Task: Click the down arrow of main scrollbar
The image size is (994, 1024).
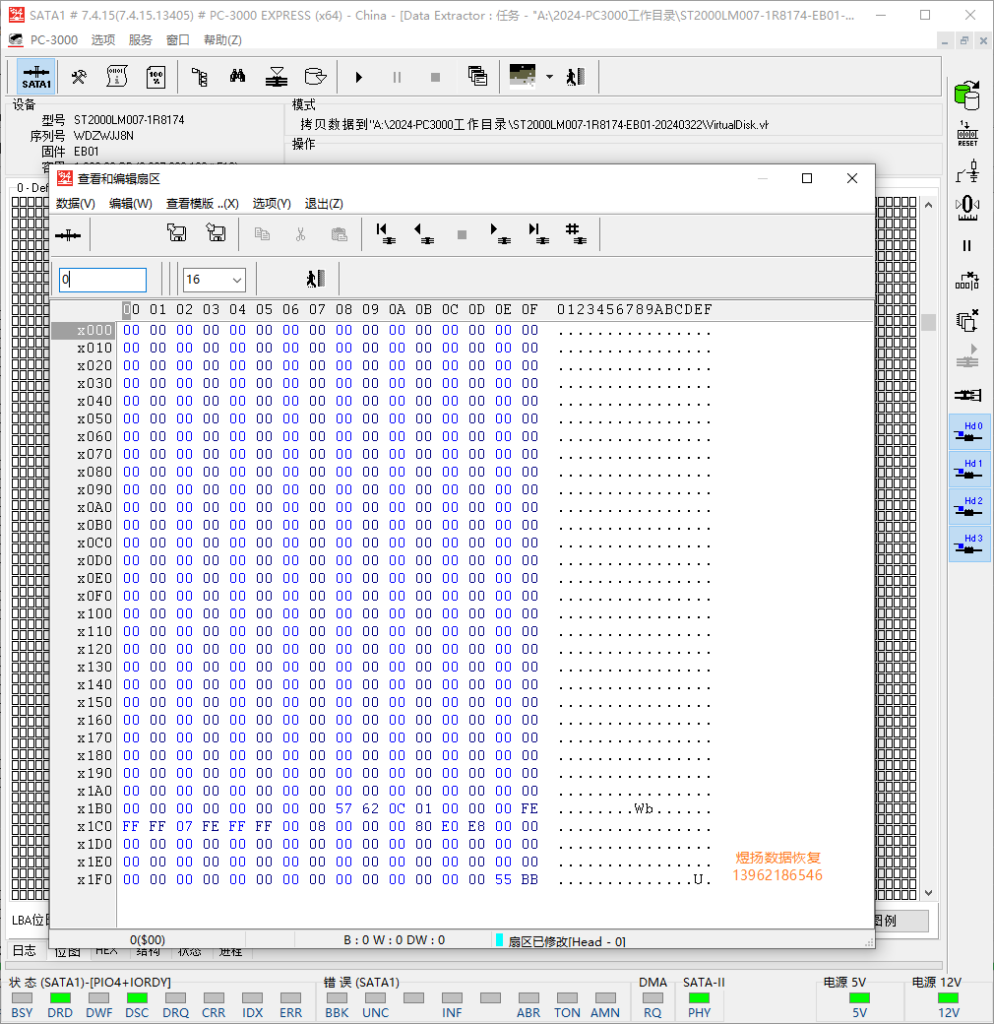Action: (x=929, y=893)
